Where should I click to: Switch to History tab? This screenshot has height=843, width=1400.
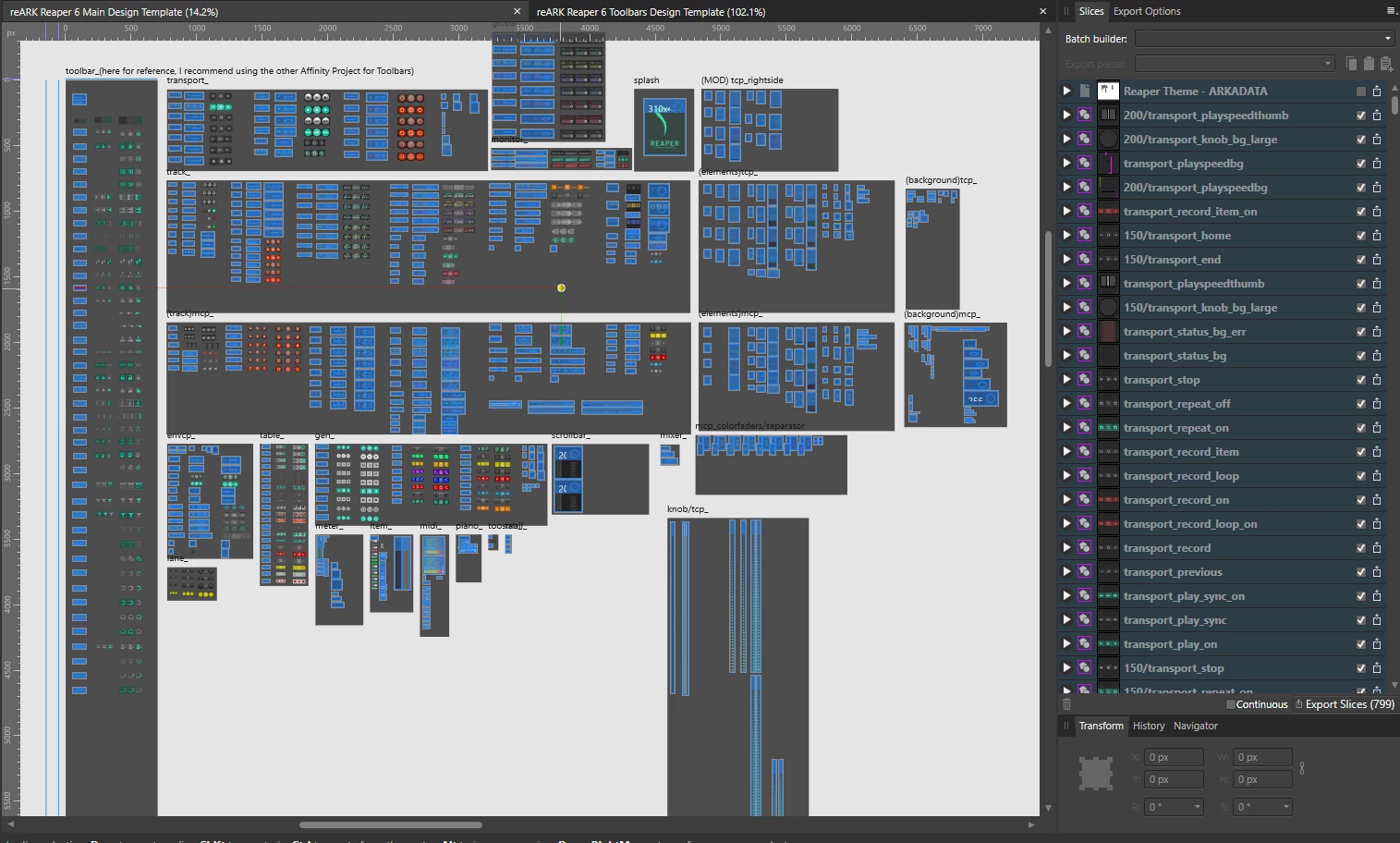[x=1149, y=726]
